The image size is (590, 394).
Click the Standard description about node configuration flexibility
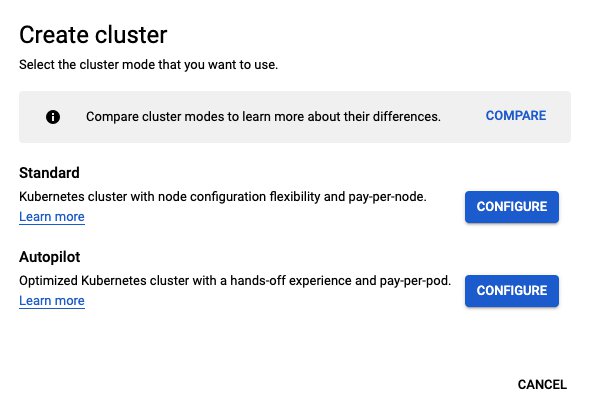[223, 197]
